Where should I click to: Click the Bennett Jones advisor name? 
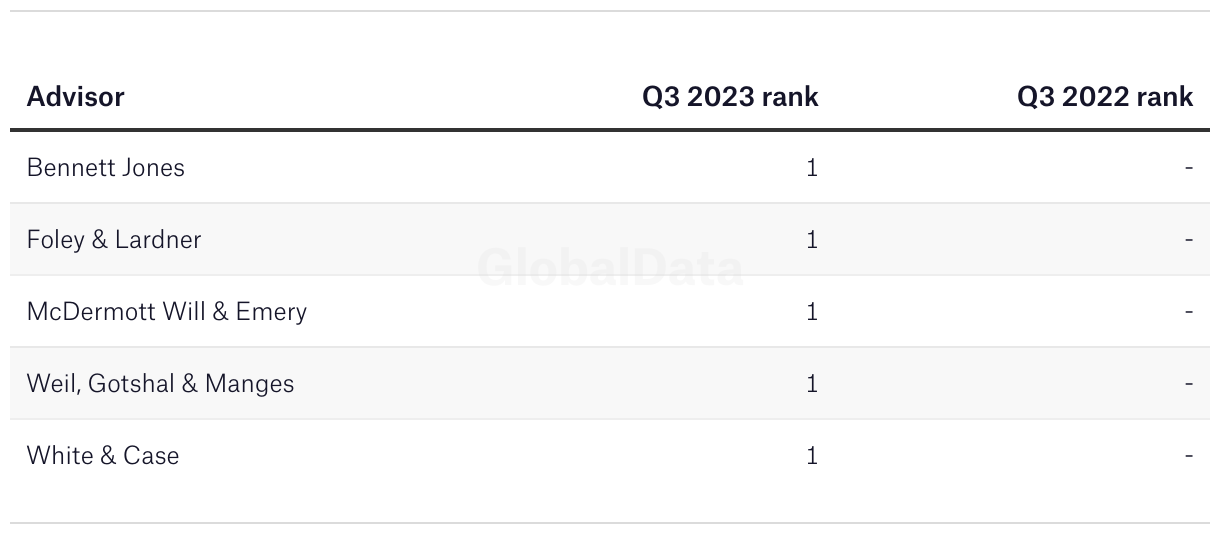(x=106, y=167)
